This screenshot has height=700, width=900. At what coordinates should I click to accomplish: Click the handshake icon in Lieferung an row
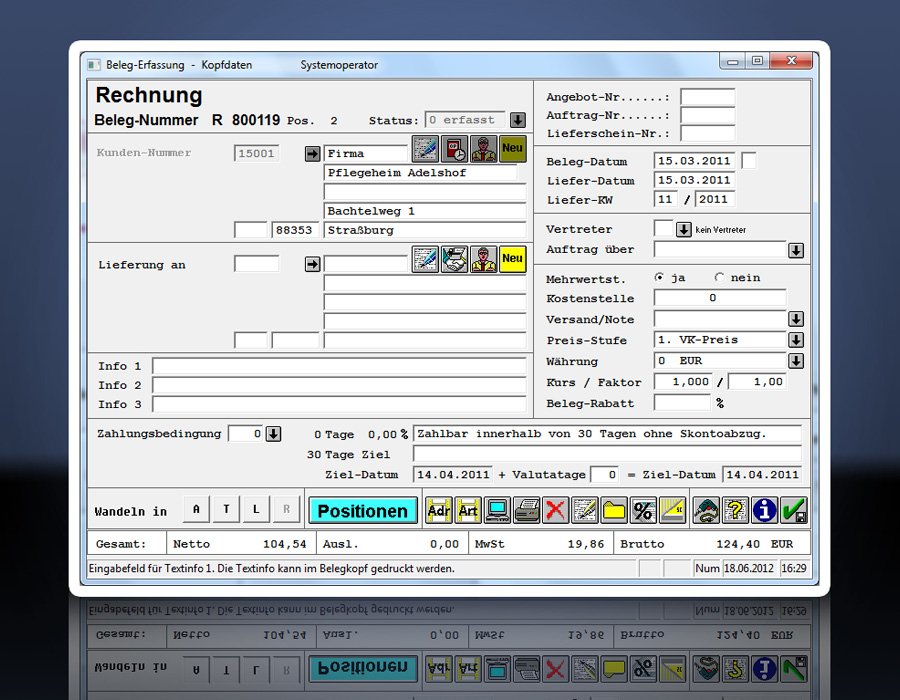click(x=455, y=259)
